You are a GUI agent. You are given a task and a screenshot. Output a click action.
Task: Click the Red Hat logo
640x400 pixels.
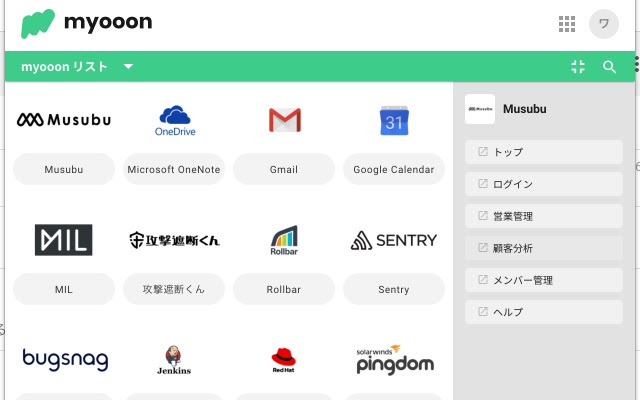[284, 360]
